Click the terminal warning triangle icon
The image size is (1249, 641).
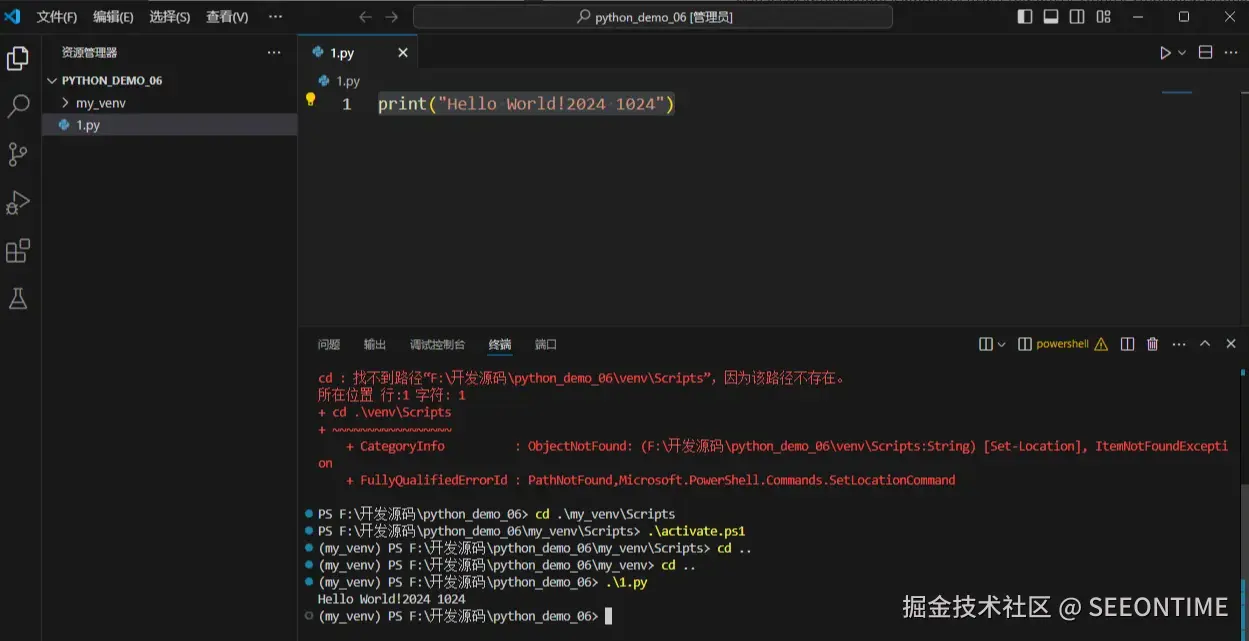[1101, 344]
